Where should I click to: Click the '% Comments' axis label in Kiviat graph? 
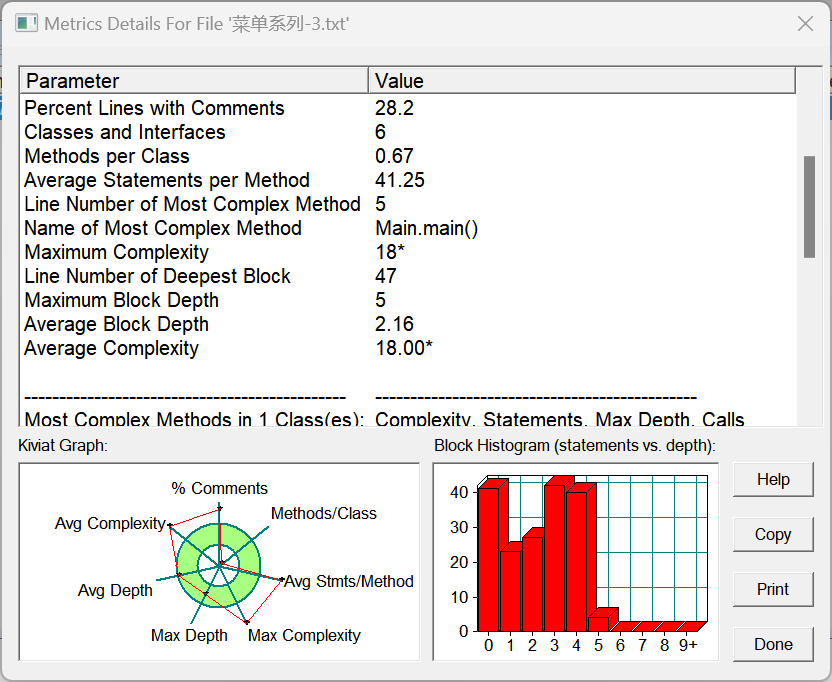point(219,488)
